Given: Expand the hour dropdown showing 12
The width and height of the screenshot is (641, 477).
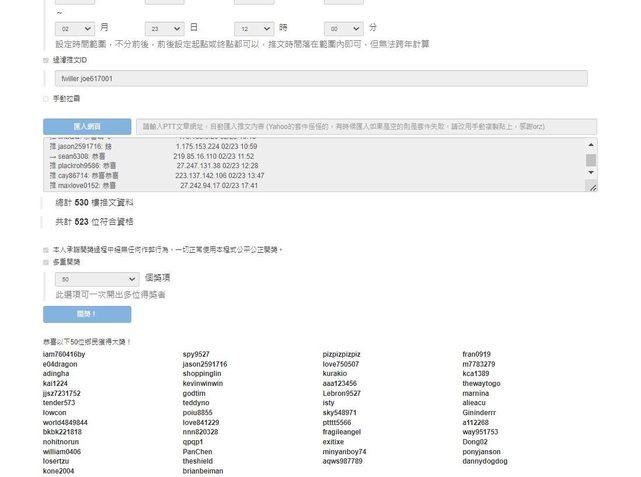Looking at the screenshot, I should point(254,29).
